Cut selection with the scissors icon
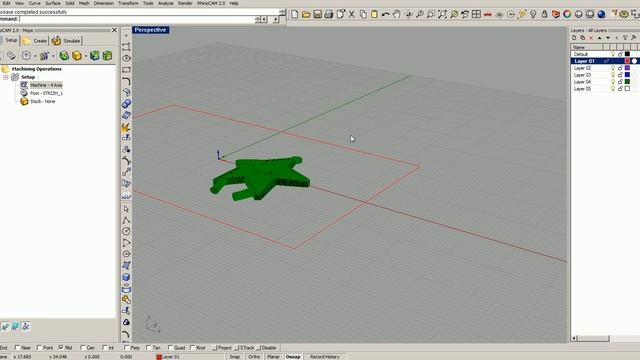This screenshot has width=640, height=360. [351, 15]
